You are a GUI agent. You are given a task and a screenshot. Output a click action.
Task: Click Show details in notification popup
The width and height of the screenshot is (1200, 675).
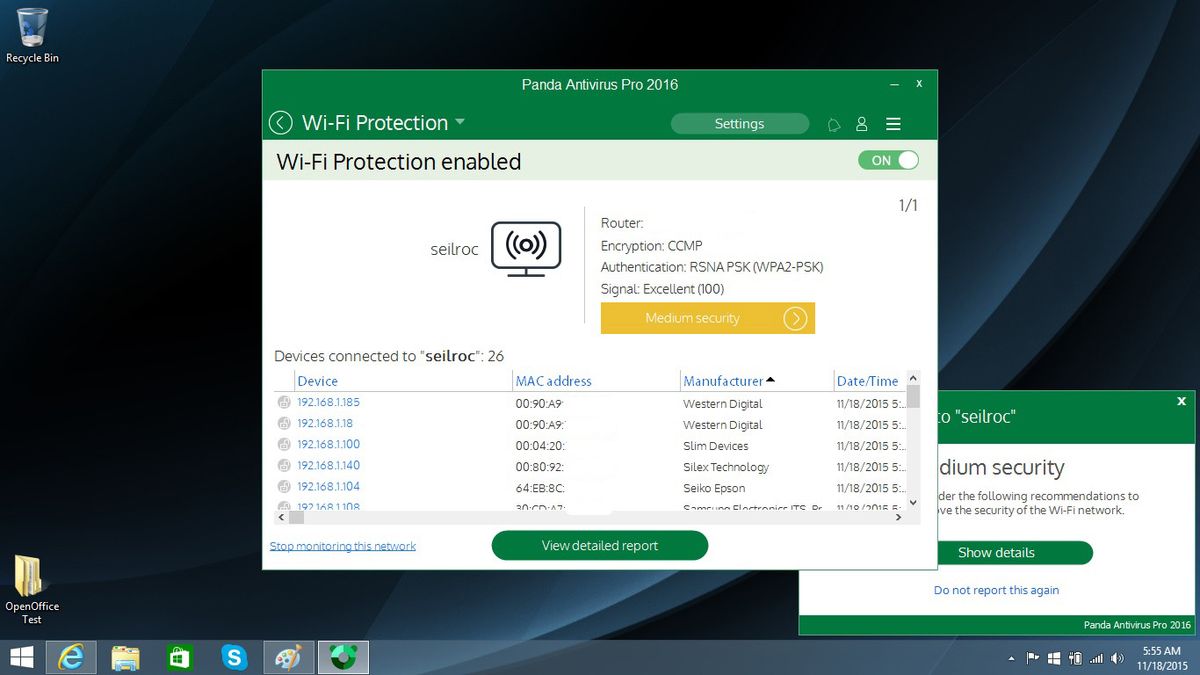[996, 553]
